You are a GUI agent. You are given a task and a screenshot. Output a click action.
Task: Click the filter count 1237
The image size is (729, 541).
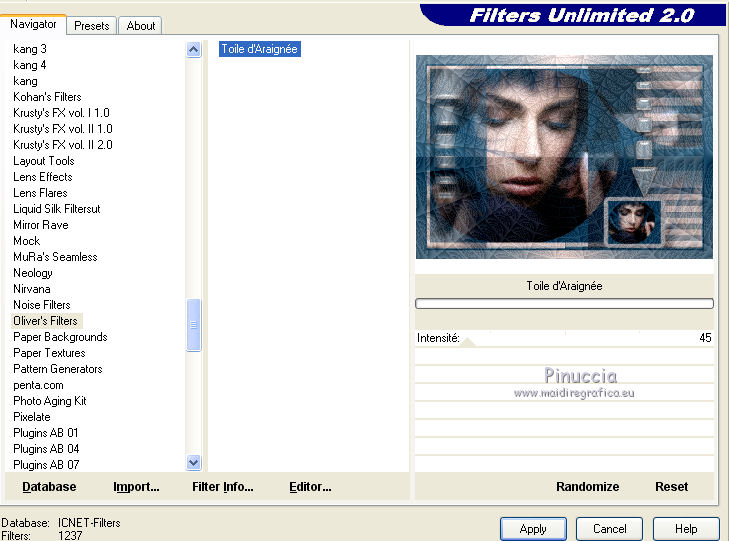point(70,535)
